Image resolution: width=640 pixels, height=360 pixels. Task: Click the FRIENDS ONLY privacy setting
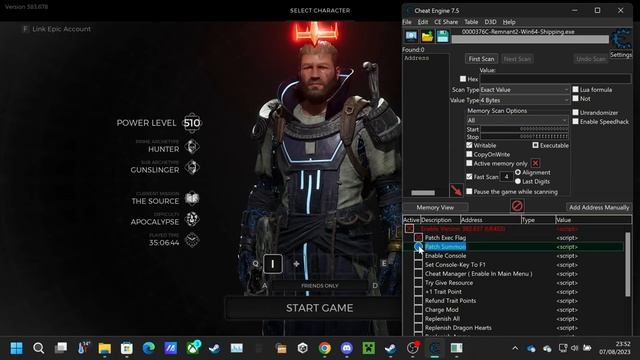tap(320, 286)
